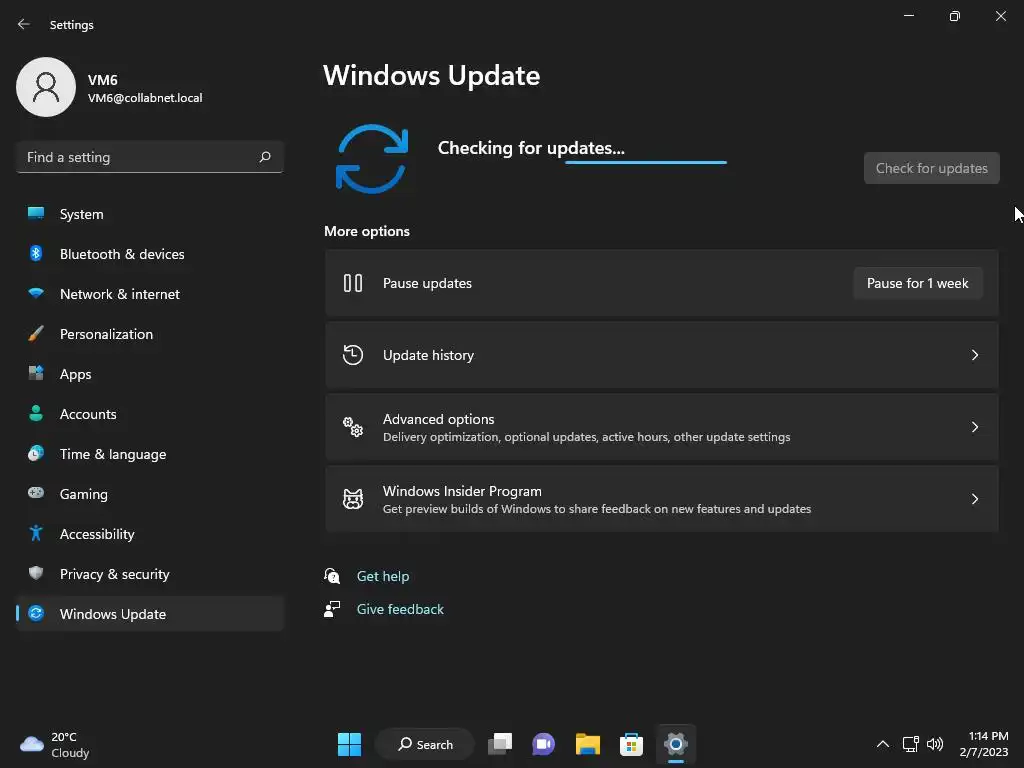
Task: Click the Gaming controller icon in sidebar
Action: click(x=36, y=493)
